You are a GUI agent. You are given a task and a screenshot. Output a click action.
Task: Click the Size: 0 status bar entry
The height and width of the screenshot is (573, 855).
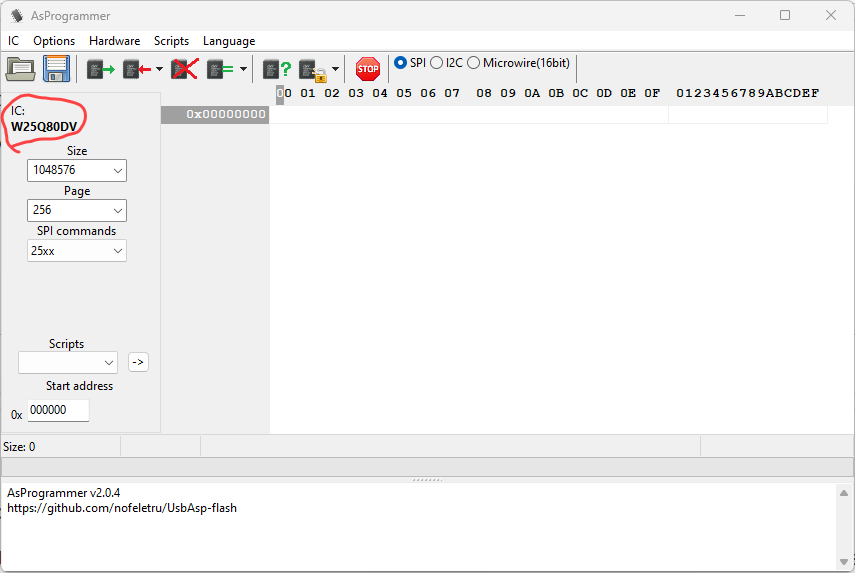point(19,447)
